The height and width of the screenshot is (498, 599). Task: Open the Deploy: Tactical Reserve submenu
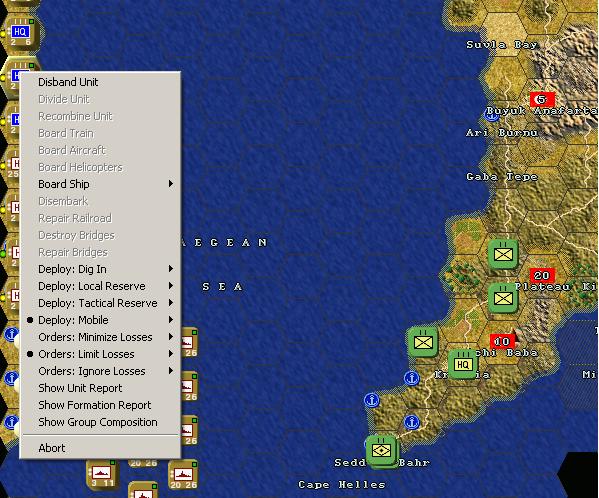99,303
